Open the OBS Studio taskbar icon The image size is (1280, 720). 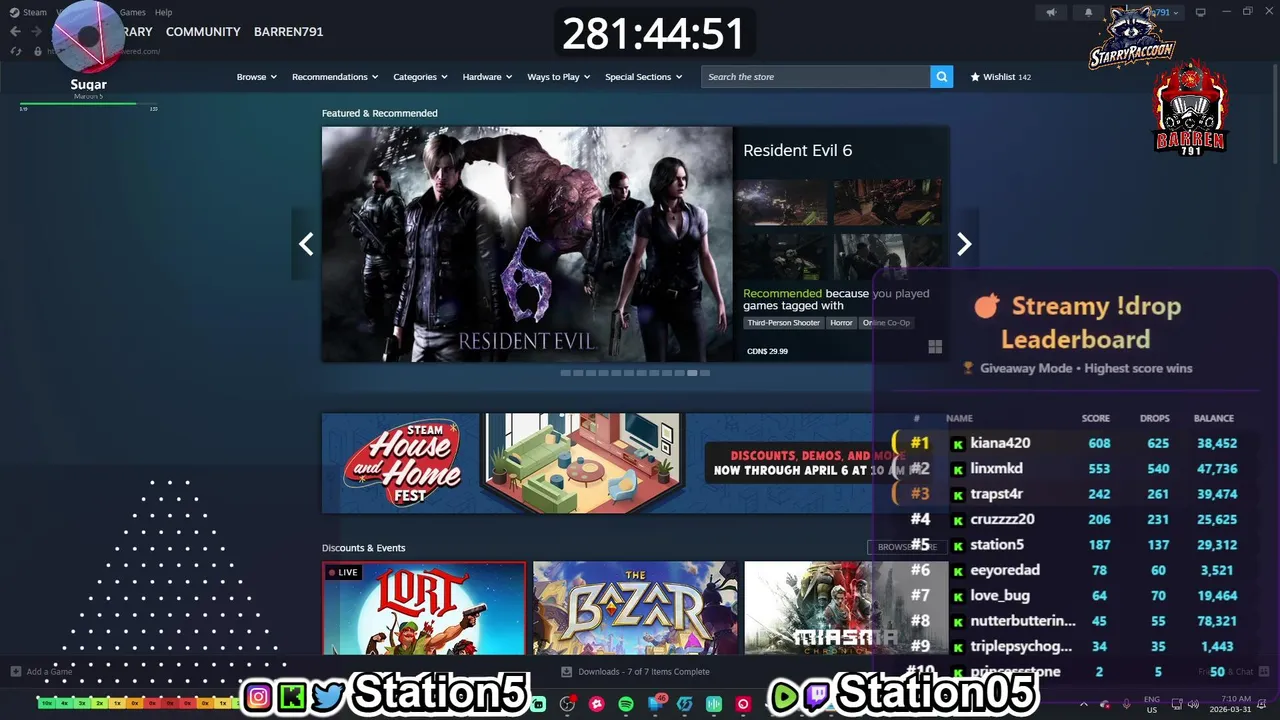click(567, 704)
